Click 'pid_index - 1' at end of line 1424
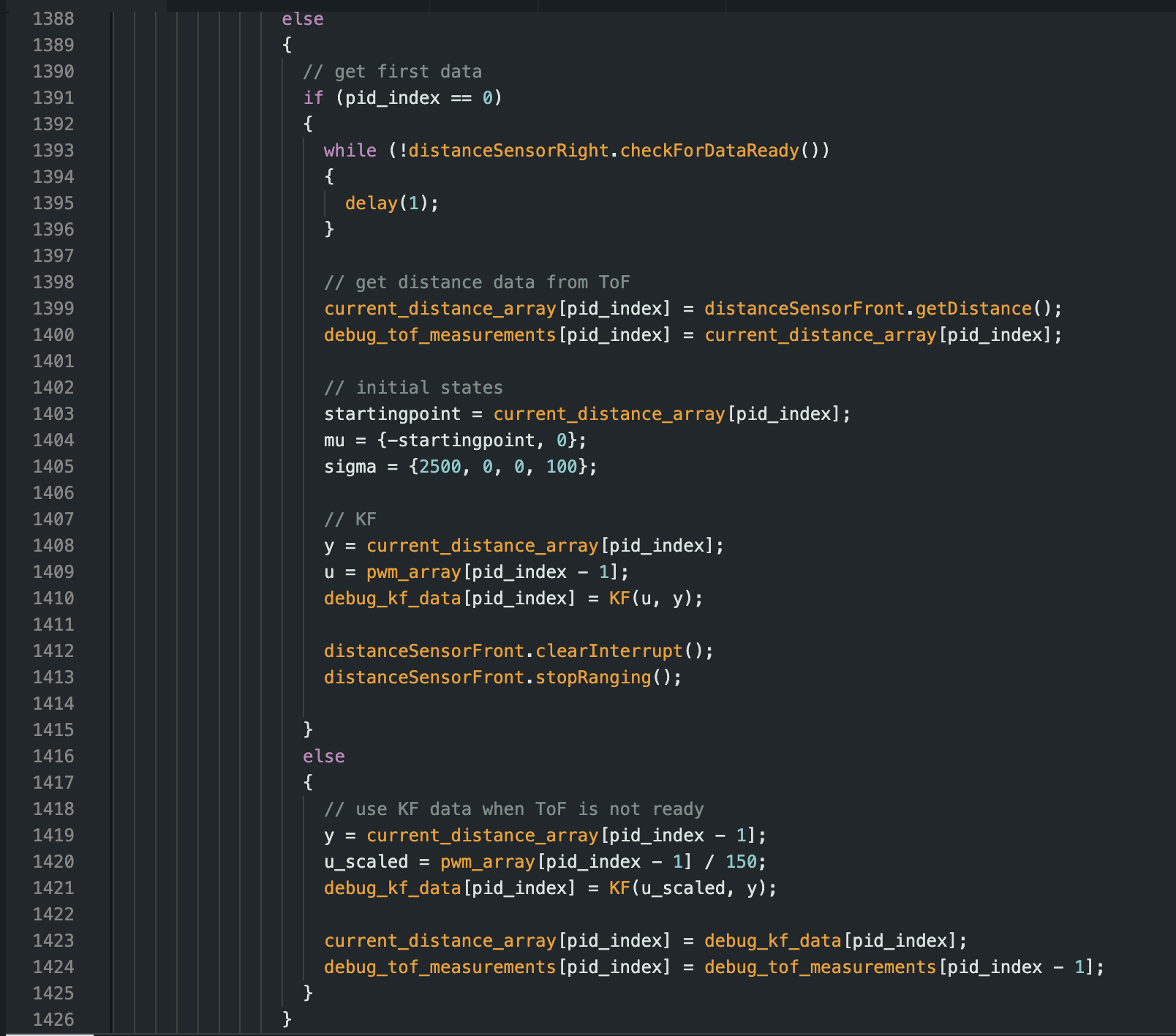1176x1036 pixels. pyautogui.click(x=1016, y=967)
